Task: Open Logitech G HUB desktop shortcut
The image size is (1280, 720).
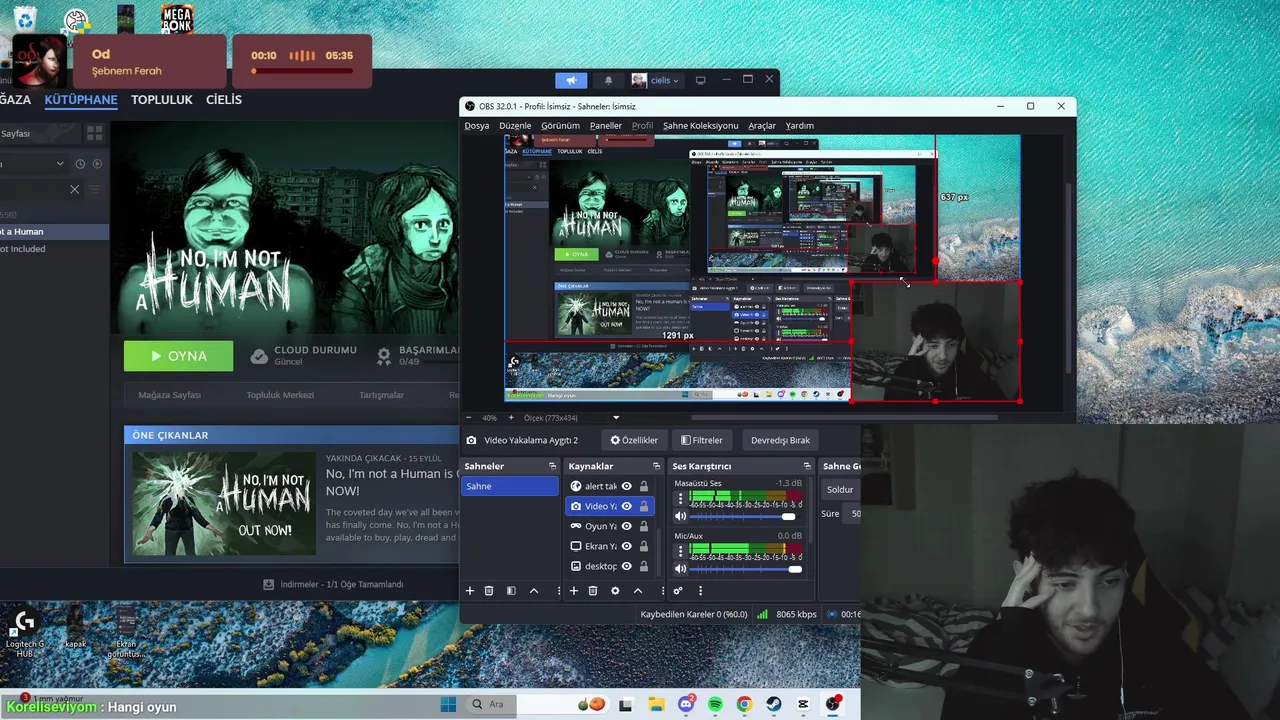Action: [25, 630]
